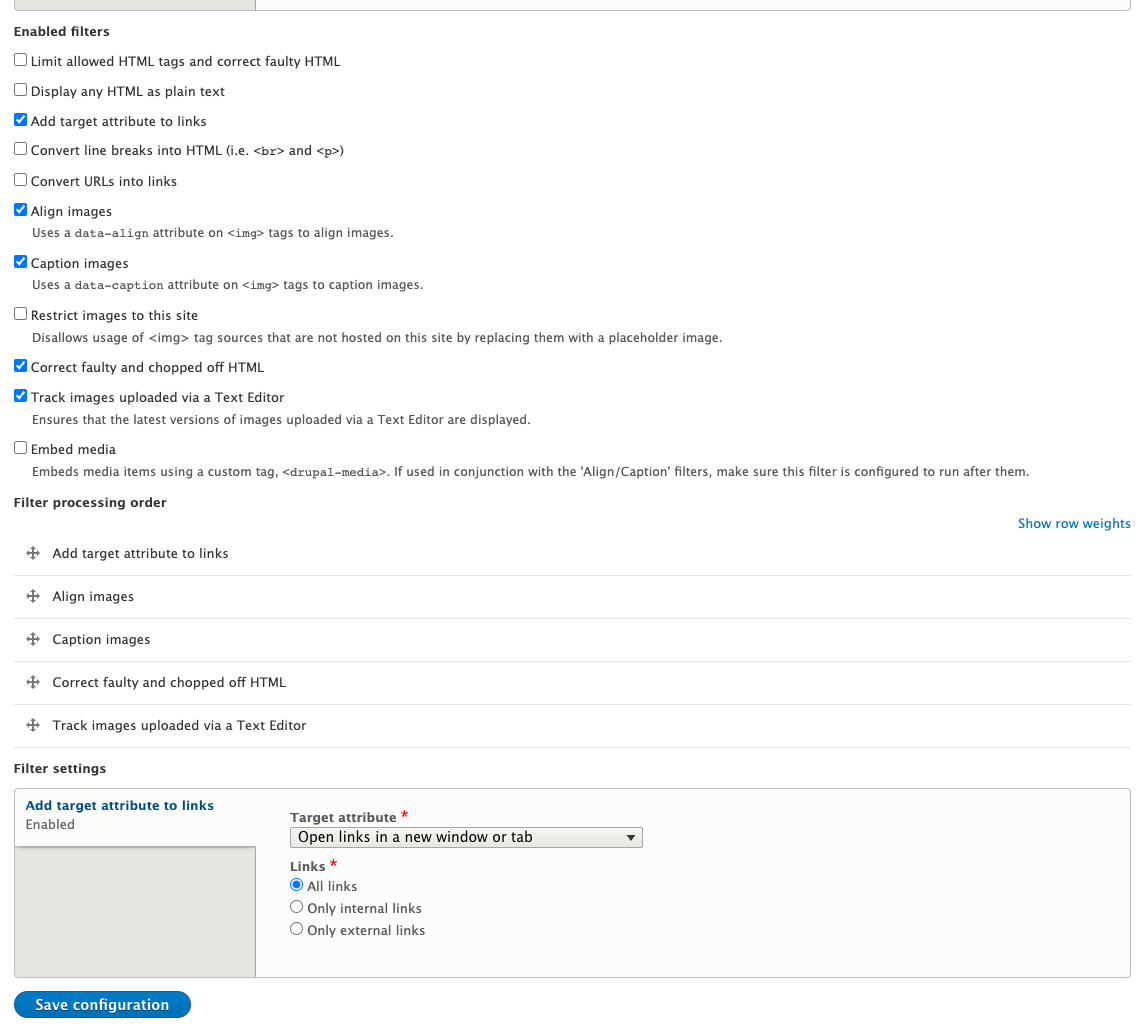Grab the drag handle for Add target attribute to links
Image resolution: width=1147 pixels, height=1029 pixels.
click(33, 552)
